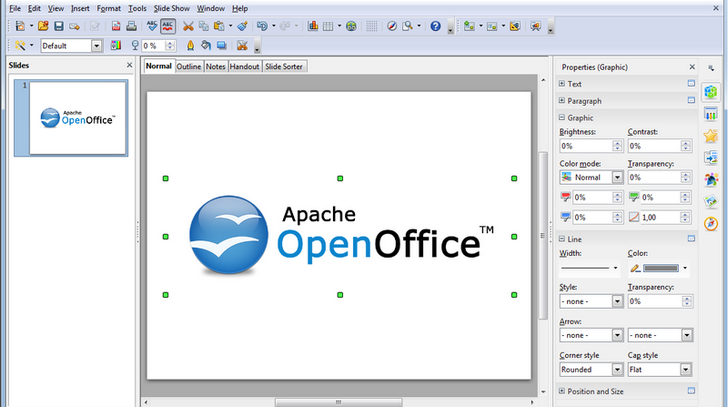Select slide 1 thumbnail in Slides panel
728x407 pixels.
(x=71, y=118)
